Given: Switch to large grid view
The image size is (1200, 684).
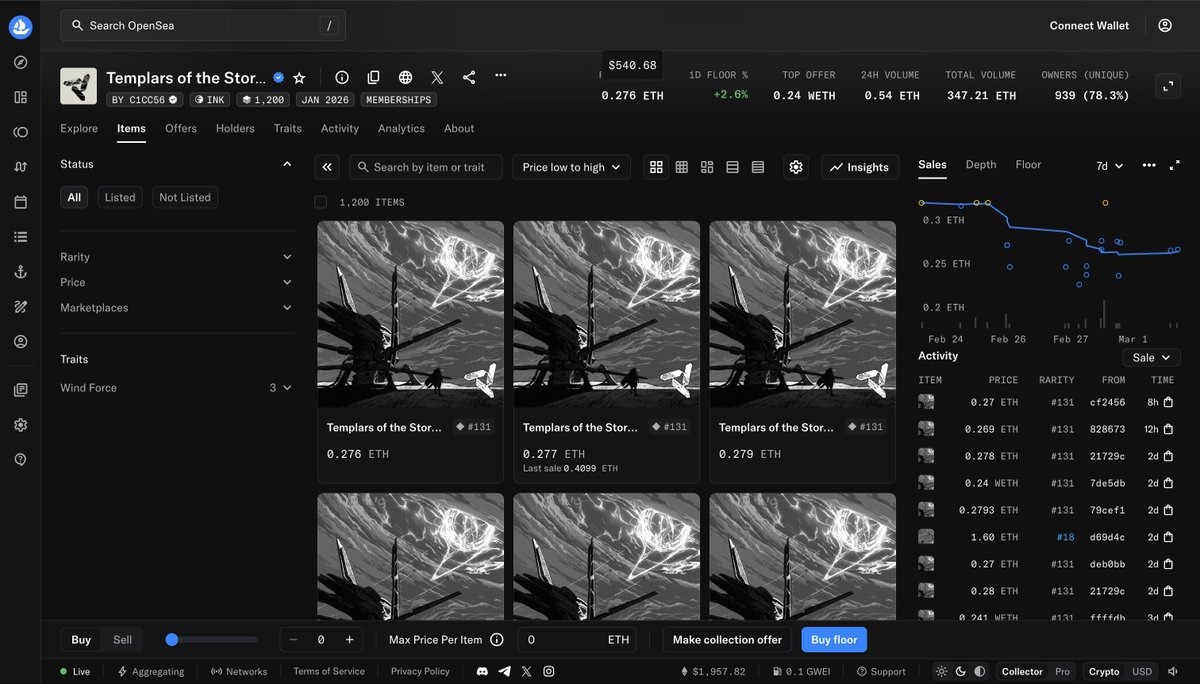Looking at the screenshot, I should (656, 167).
